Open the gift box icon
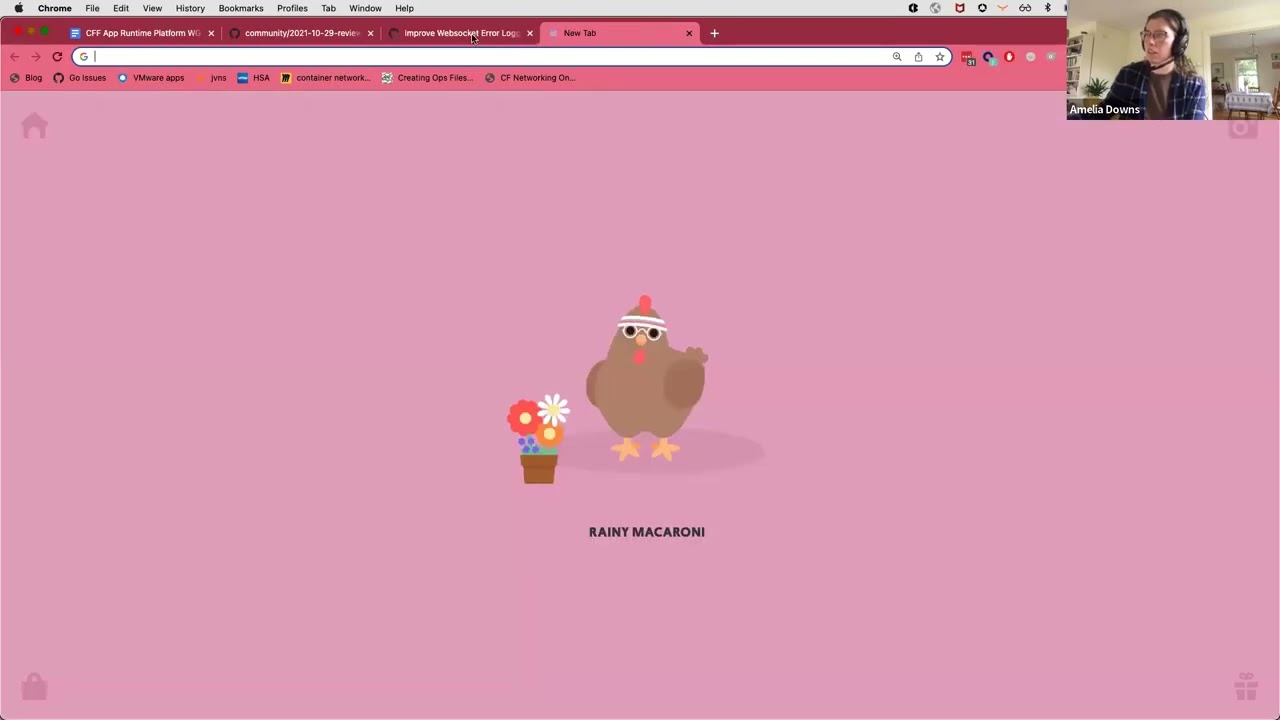Screen dimensions: 1280x720 tap(1246, 686)
